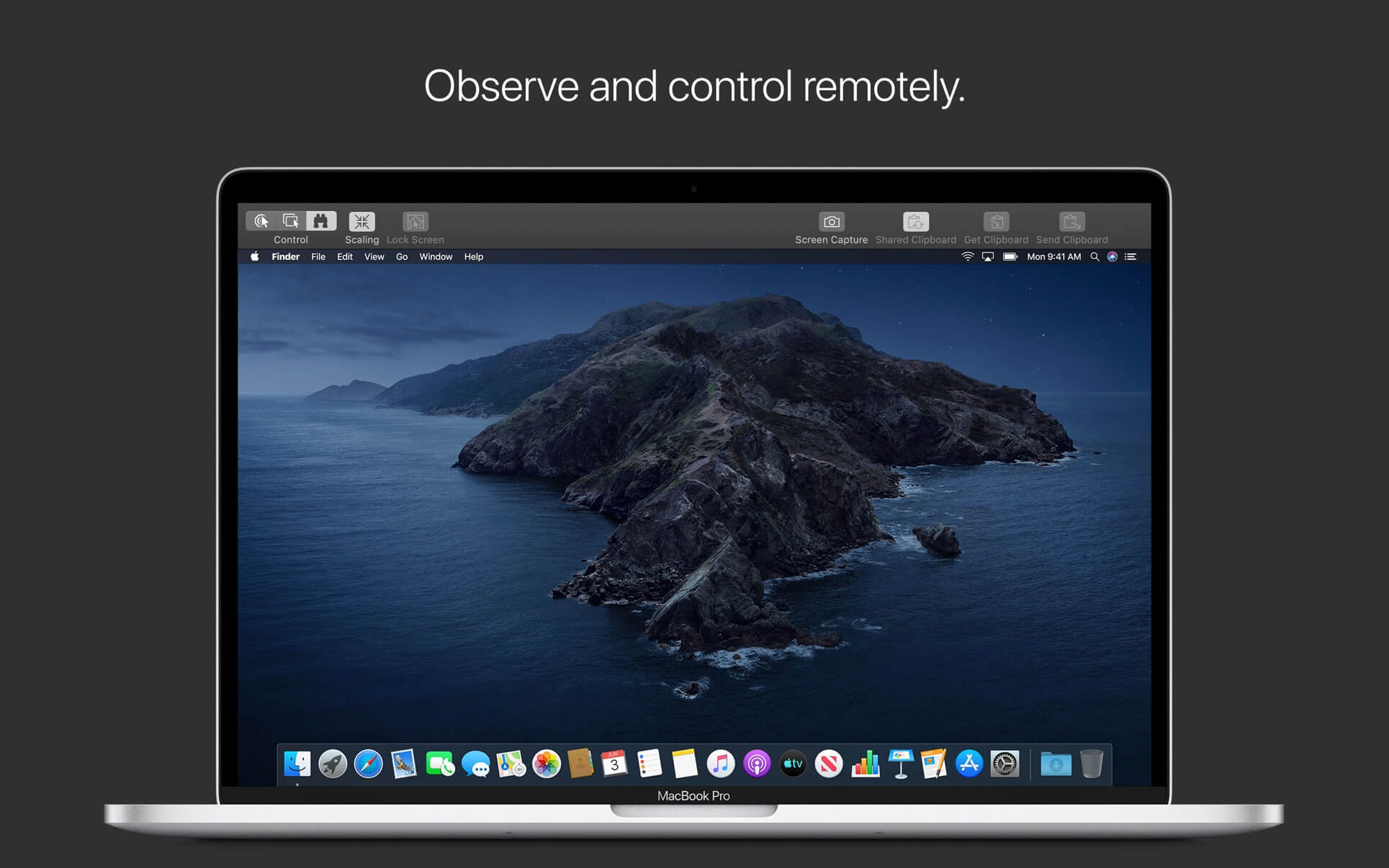Toggle the Scaling button
This screenshot has width=1389, height=868.
361,222
